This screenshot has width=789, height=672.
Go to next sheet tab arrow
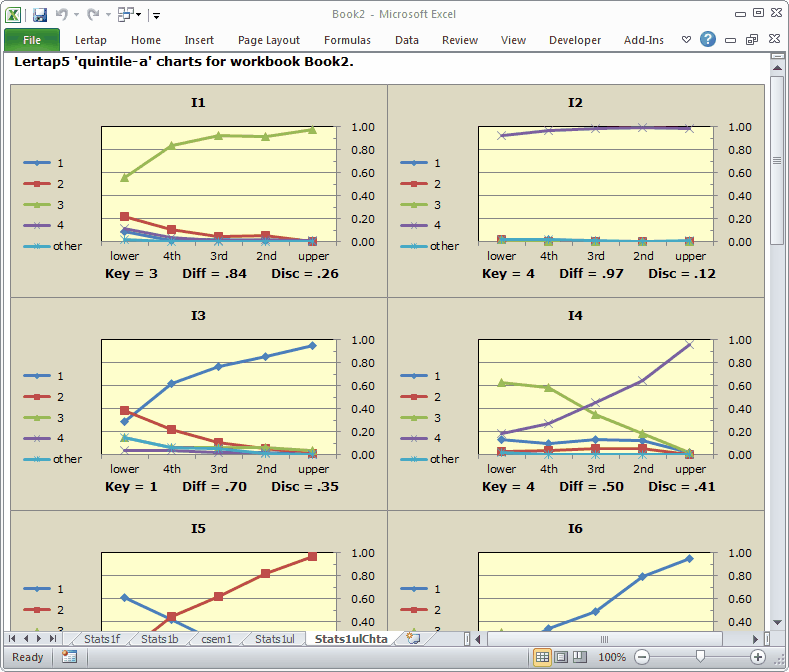39,638
